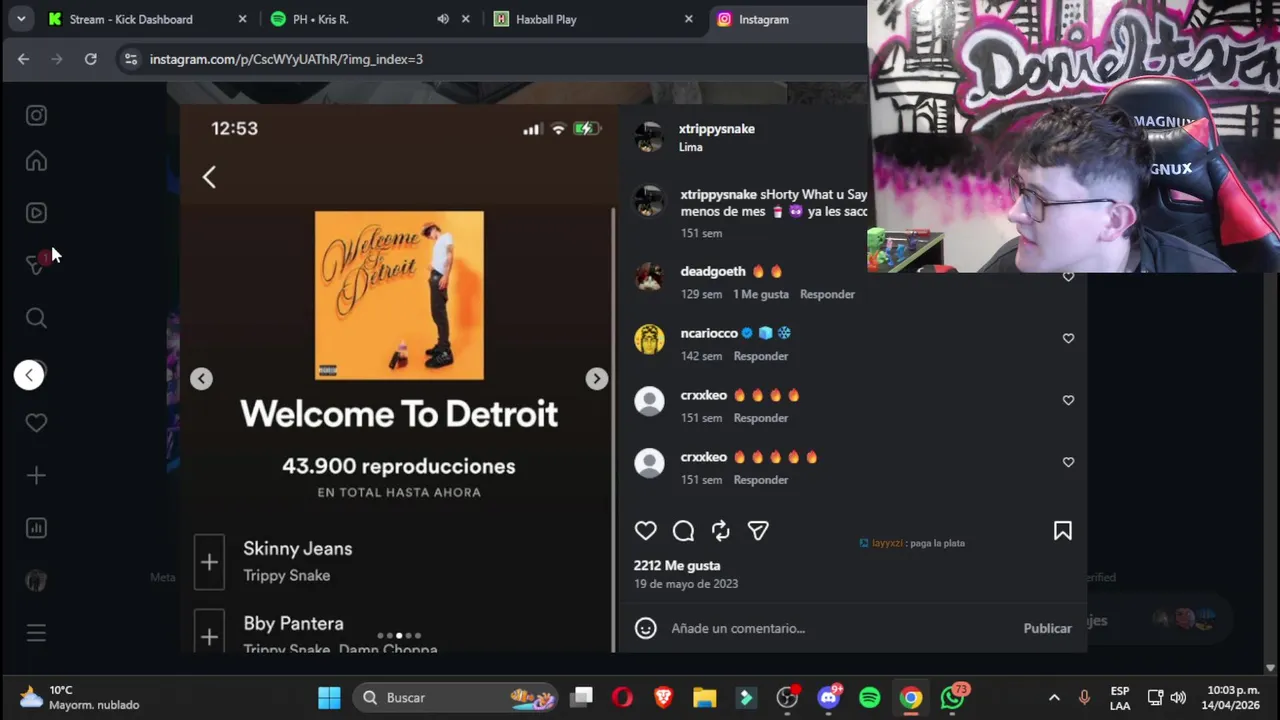1280x720 pixels.
Task: Mute the audio on the Spotify tab
Action: (443, 19)
